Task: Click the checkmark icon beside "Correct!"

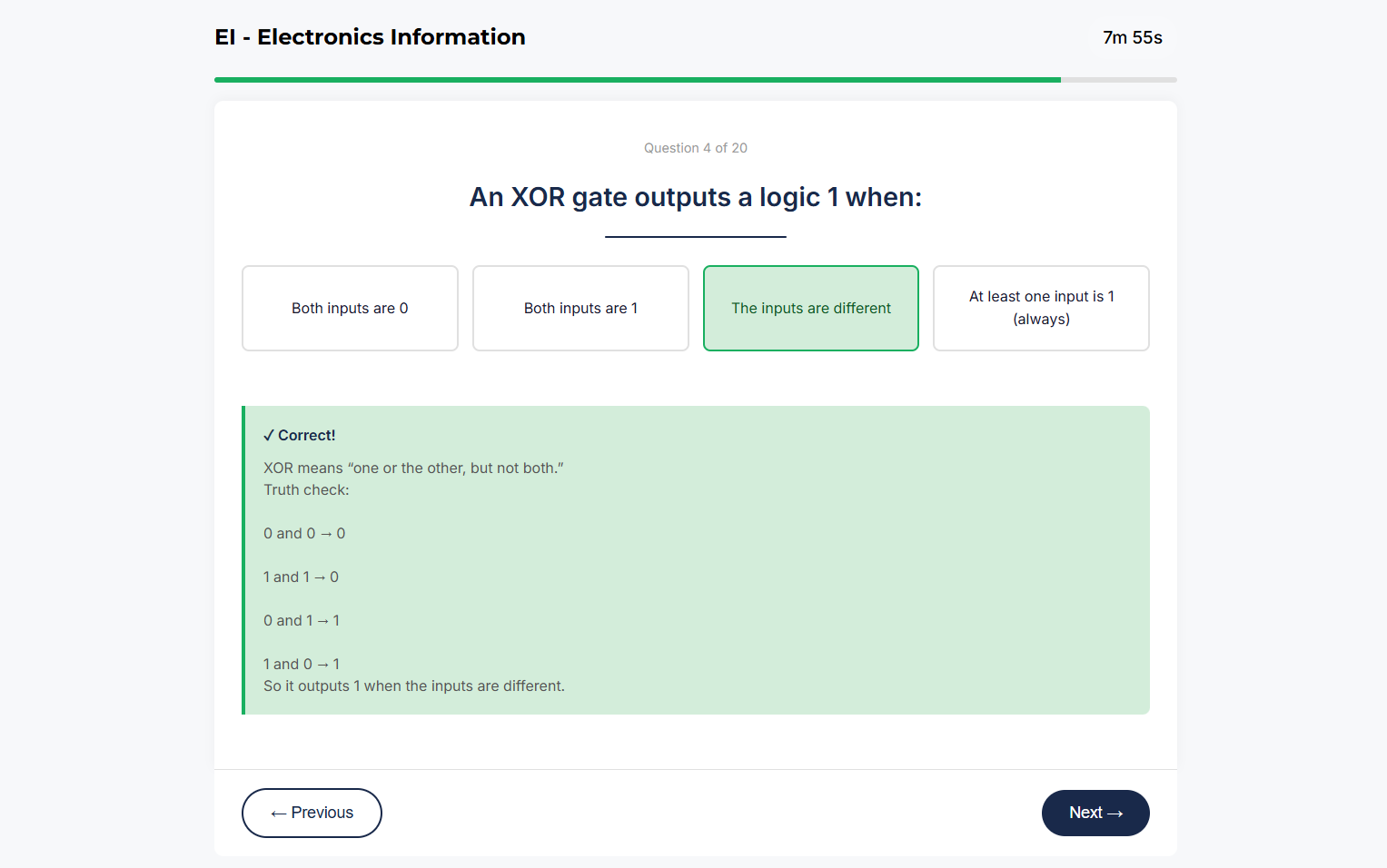Action: [268, 435]
